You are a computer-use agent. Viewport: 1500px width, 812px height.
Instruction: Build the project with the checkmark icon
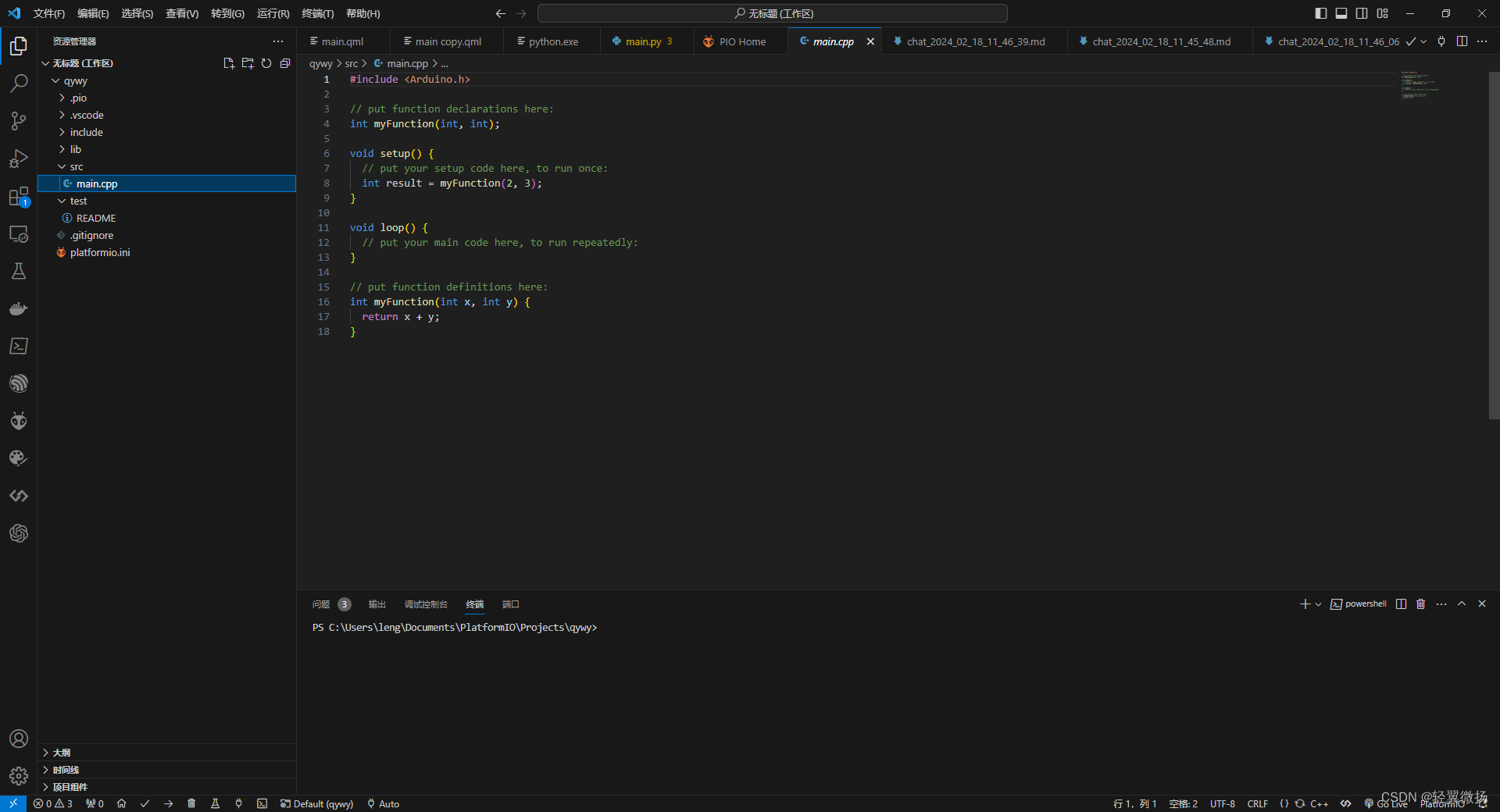pyautogui.click(x=145, y=803)
